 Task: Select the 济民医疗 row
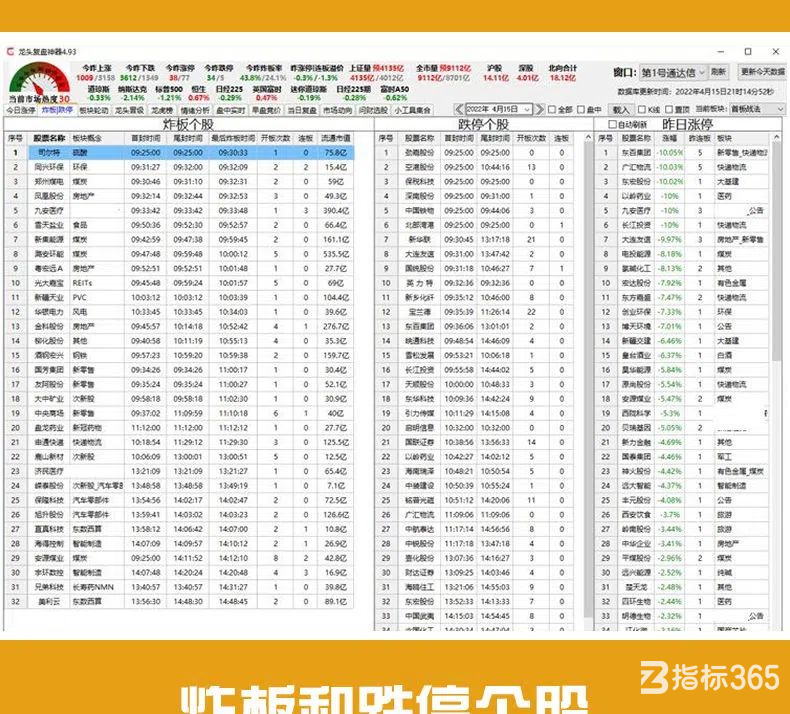tap(179, 472)
